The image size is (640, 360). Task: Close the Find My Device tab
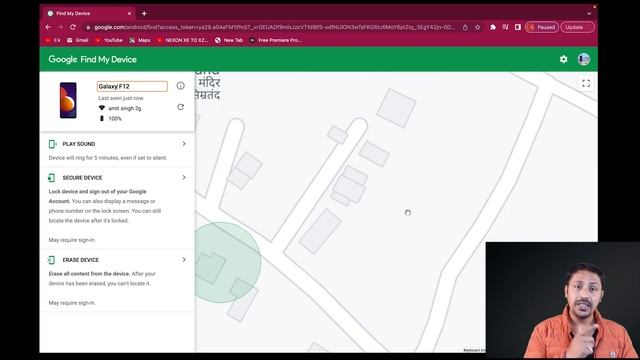[x=129, y=13]
